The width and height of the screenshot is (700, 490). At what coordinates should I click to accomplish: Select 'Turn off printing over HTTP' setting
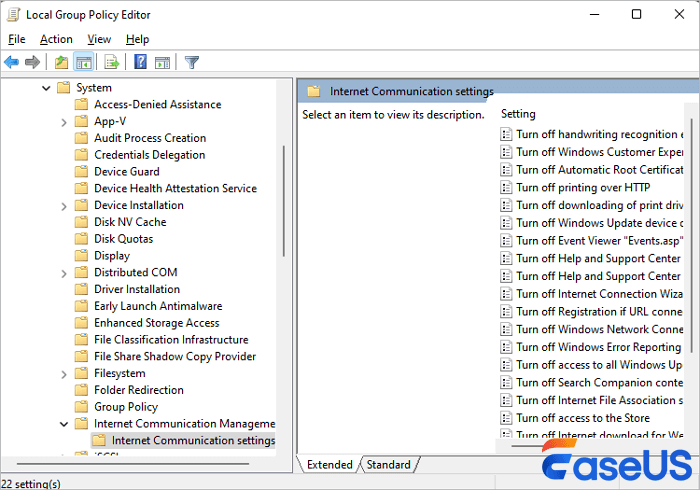coord(582,187)
